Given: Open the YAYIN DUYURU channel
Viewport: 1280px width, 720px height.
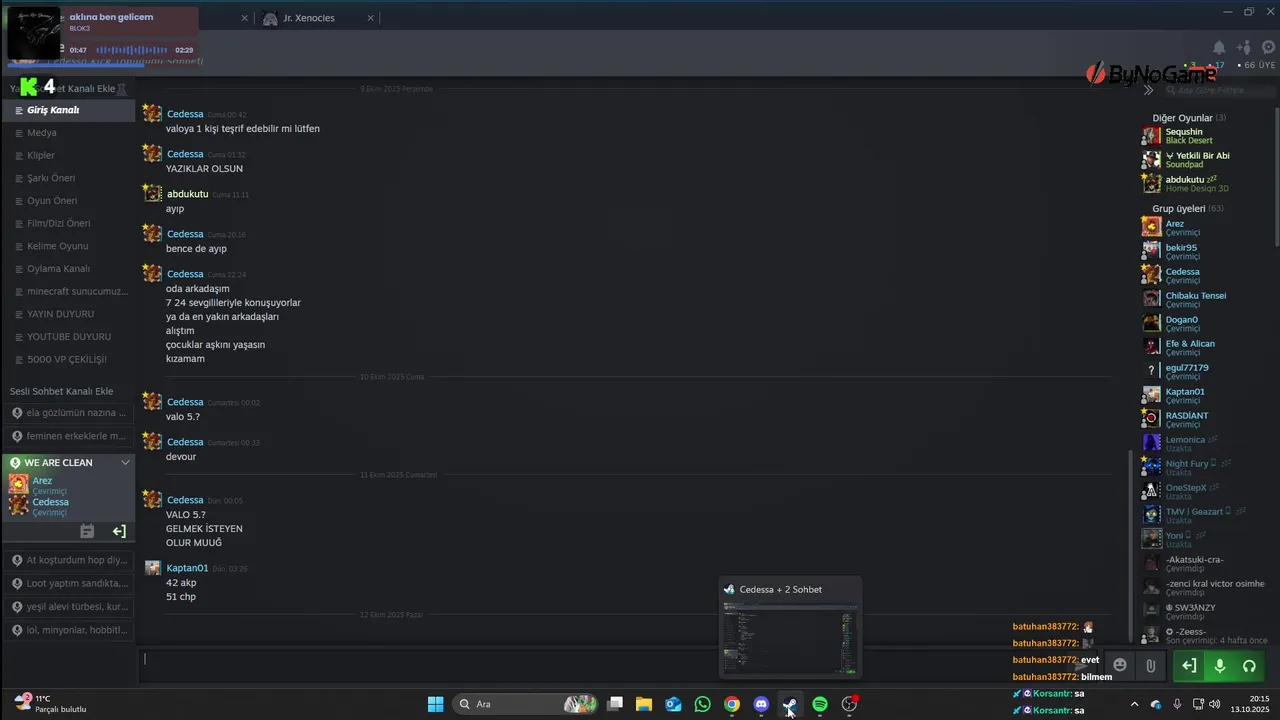Looking at the screenshot, I should (x=68, y=314).
